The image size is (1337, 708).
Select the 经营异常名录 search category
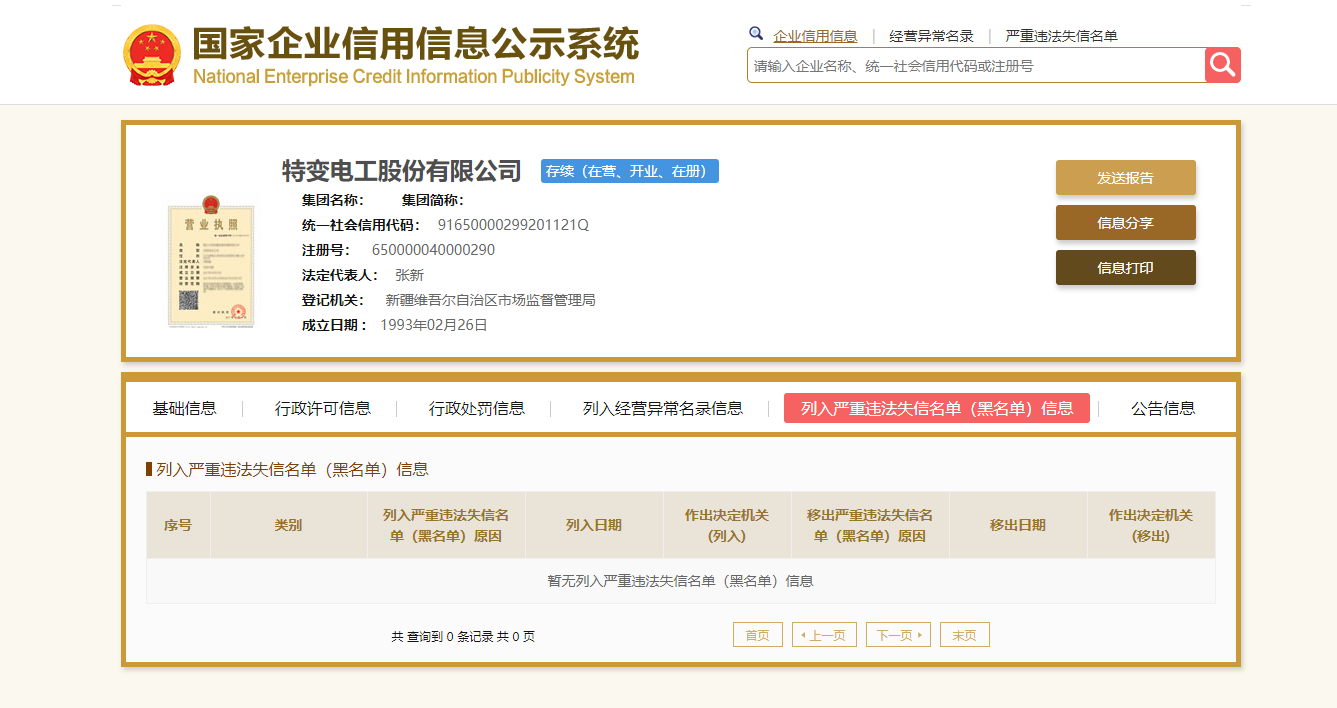[x=931, y=36]
